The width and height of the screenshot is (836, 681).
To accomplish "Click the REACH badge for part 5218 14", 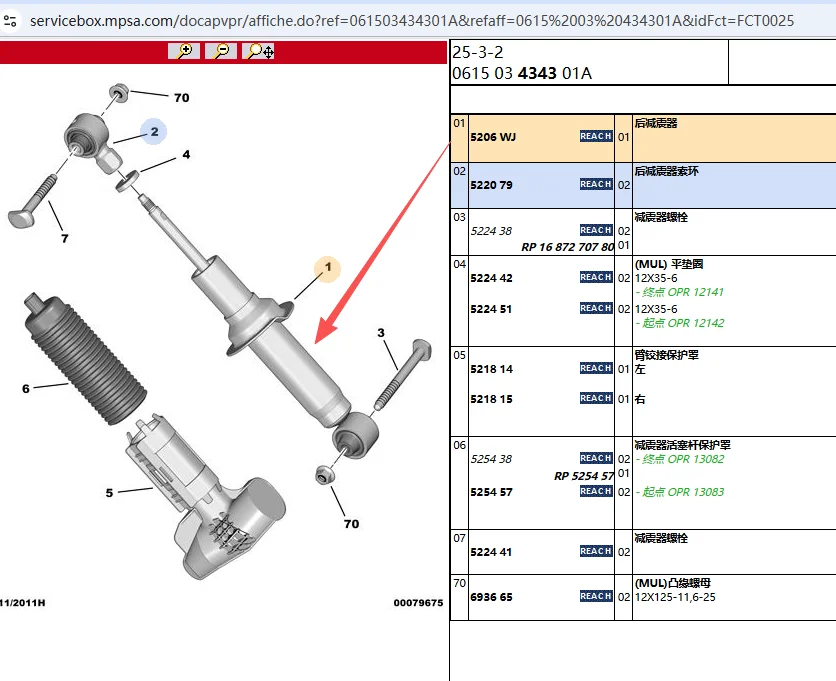I will click(x=596, y=368).
